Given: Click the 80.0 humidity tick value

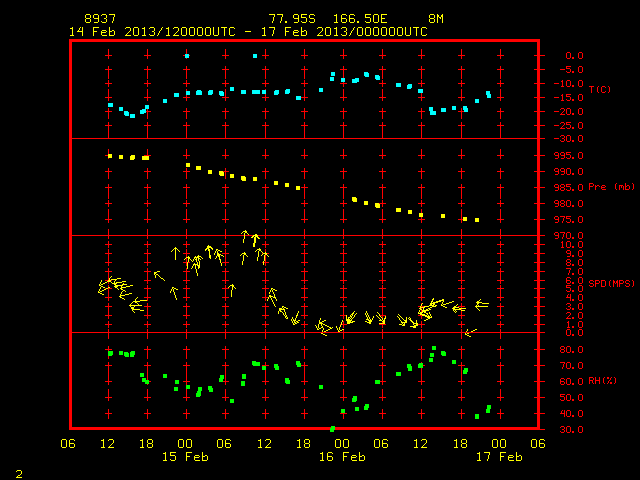Looking at the screenshot, I should click(x=571, y=349).
